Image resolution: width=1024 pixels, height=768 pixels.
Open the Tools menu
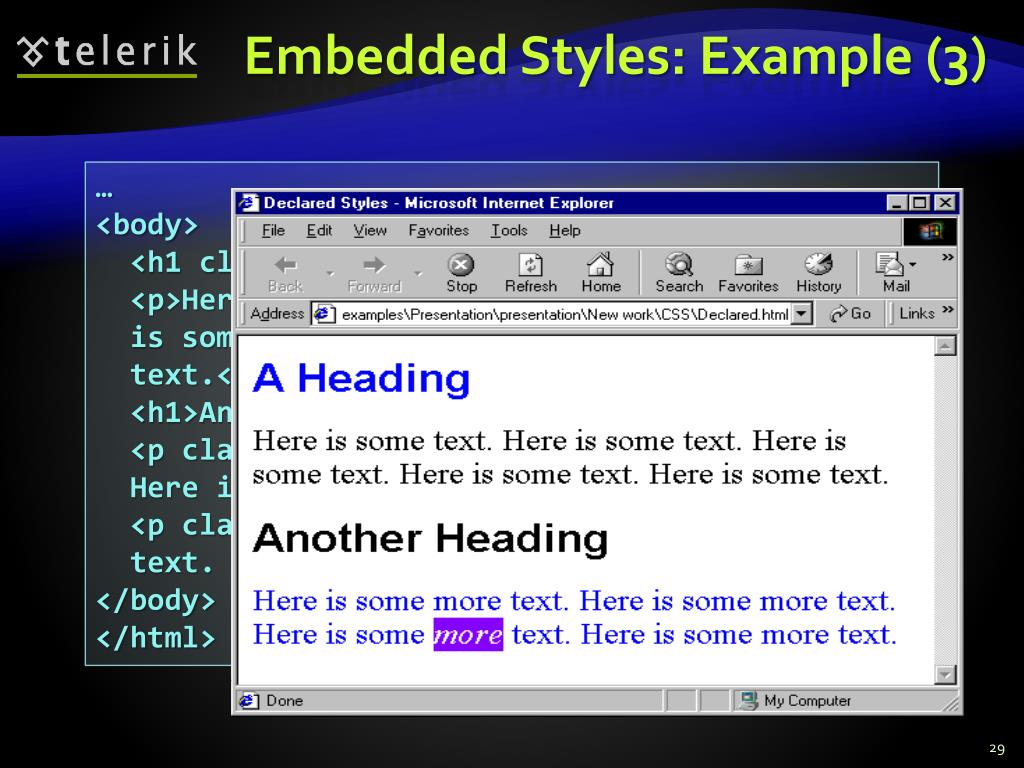(509, 231)
